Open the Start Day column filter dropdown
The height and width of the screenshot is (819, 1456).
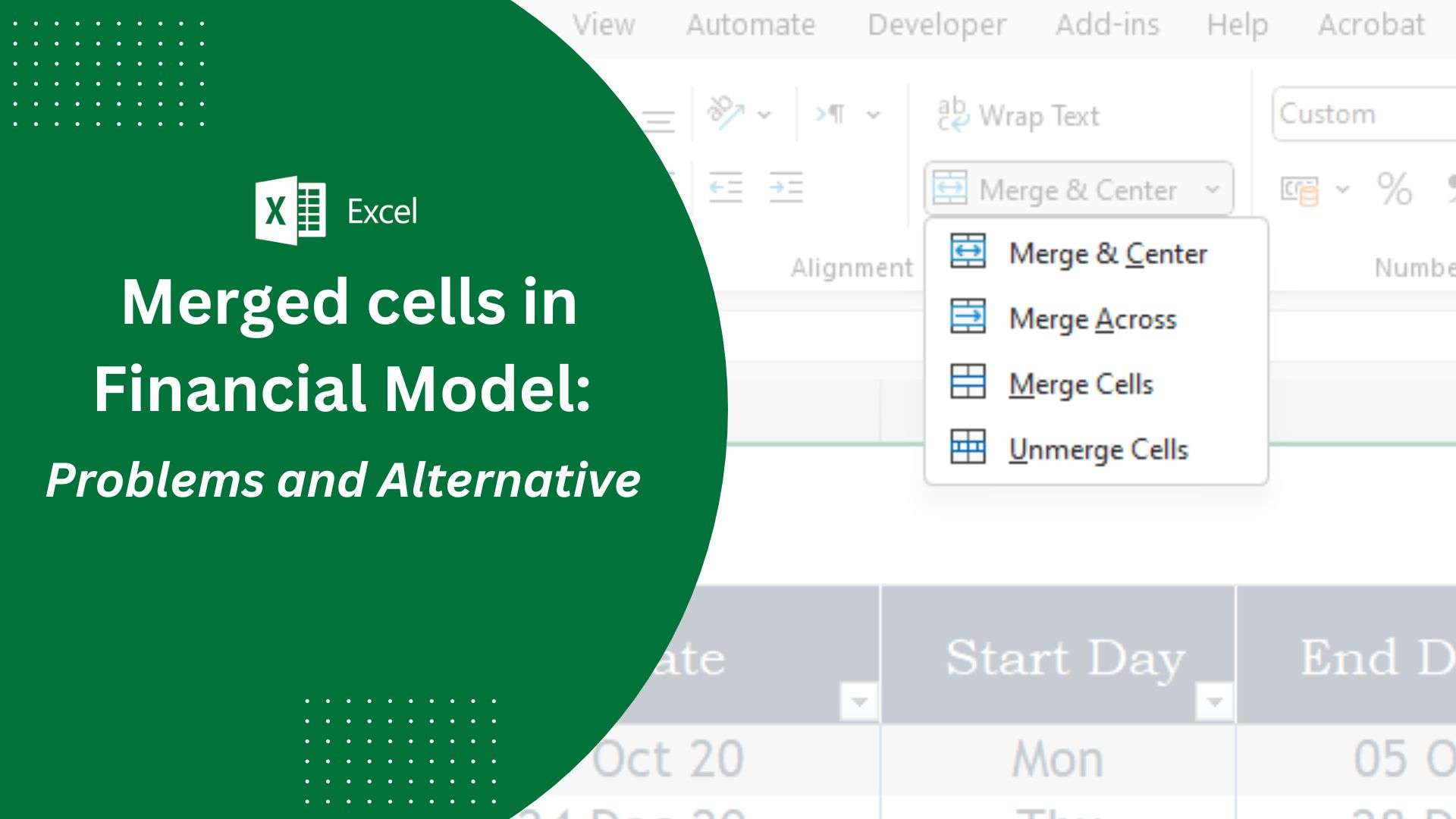point(1213,701)
